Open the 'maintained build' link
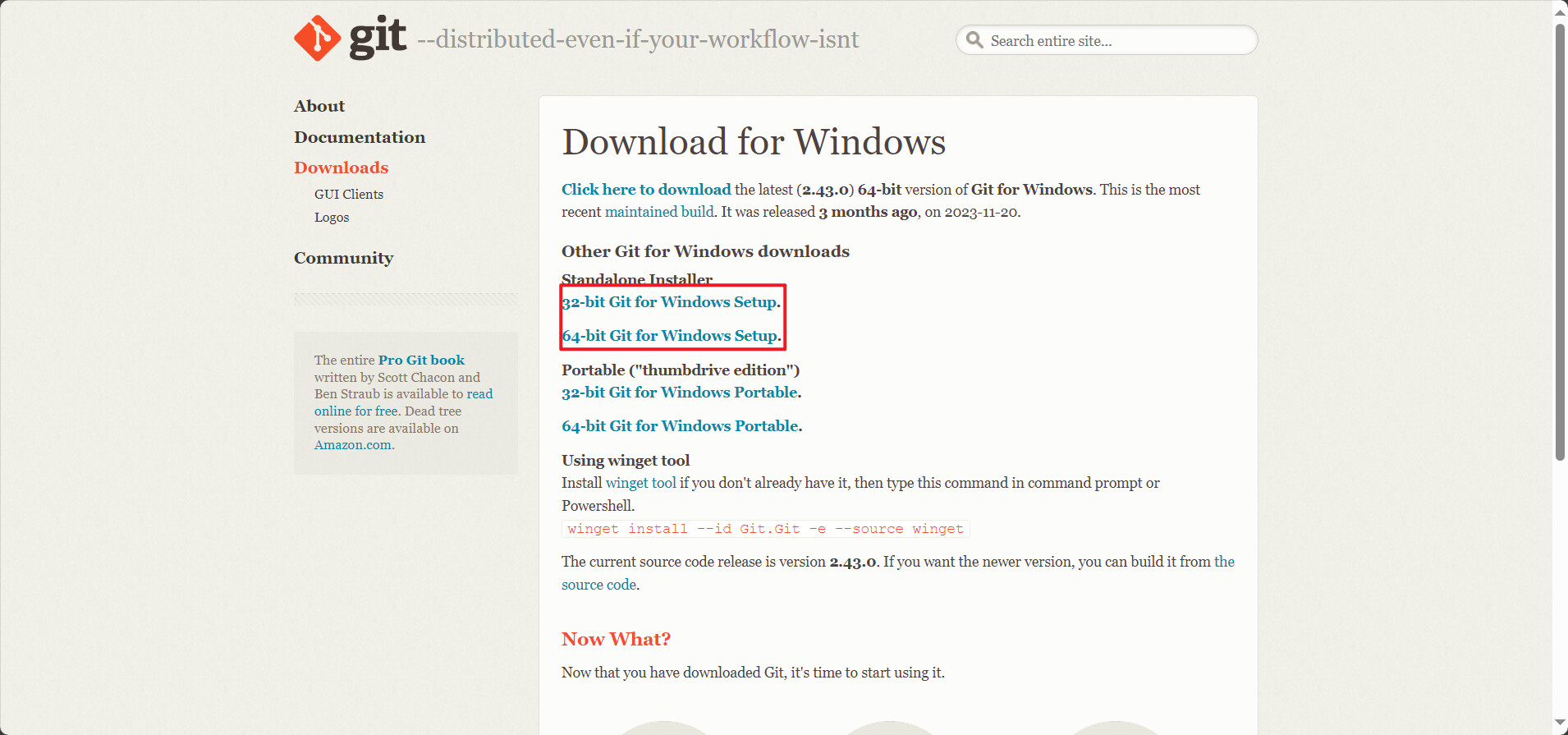Image resolution: width=1568 pixels, height=735 pixels. (x=658, y=212)
